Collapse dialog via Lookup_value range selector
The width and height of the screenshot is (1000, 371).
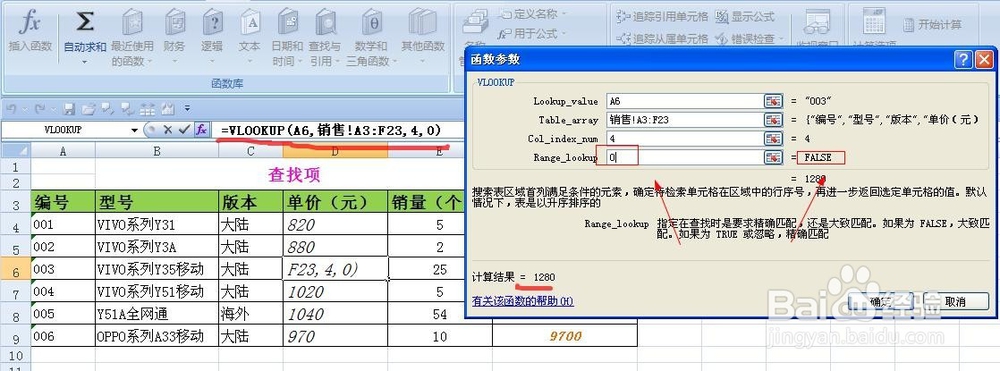[773, 101]
